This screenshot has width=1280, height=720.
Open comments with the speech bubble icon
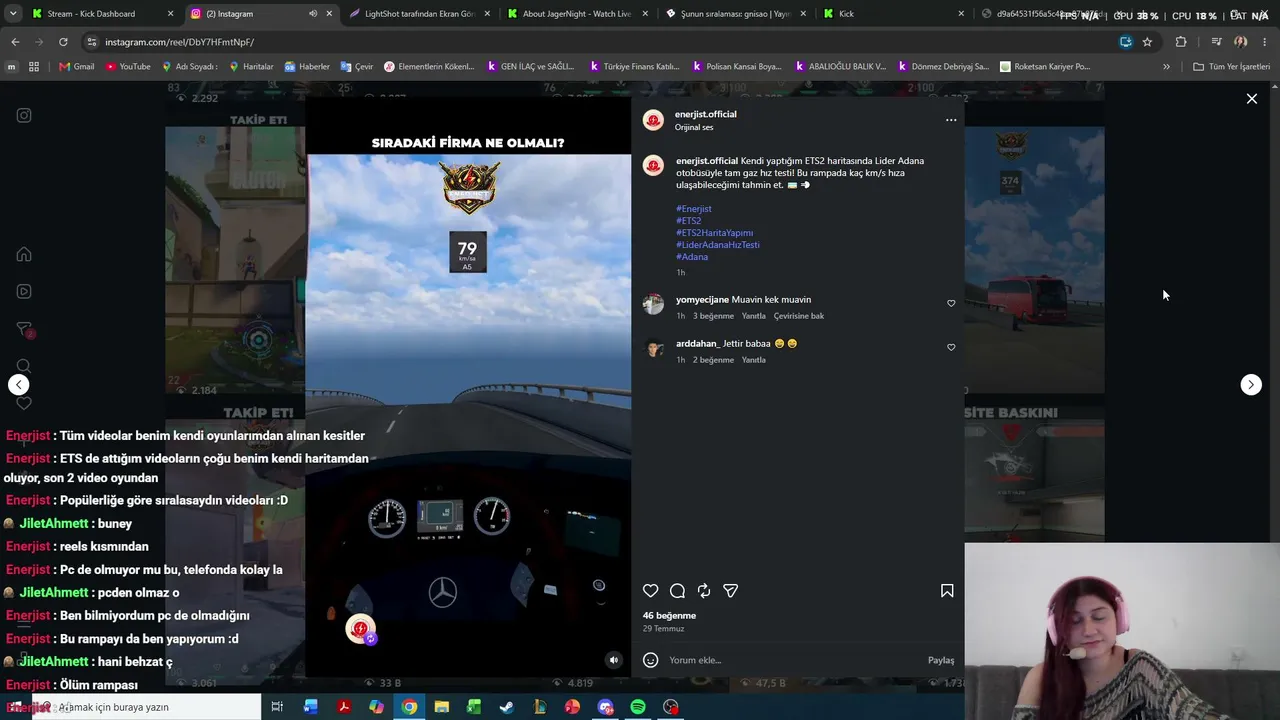[677, 591]
